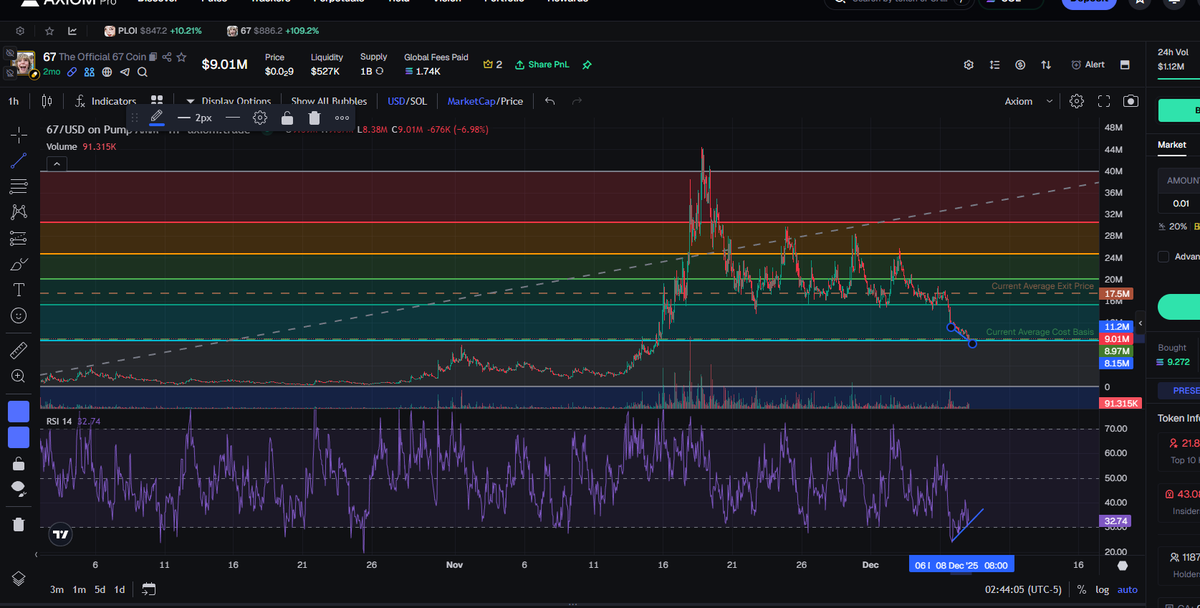Select the 1d time range

coord(120,589)
